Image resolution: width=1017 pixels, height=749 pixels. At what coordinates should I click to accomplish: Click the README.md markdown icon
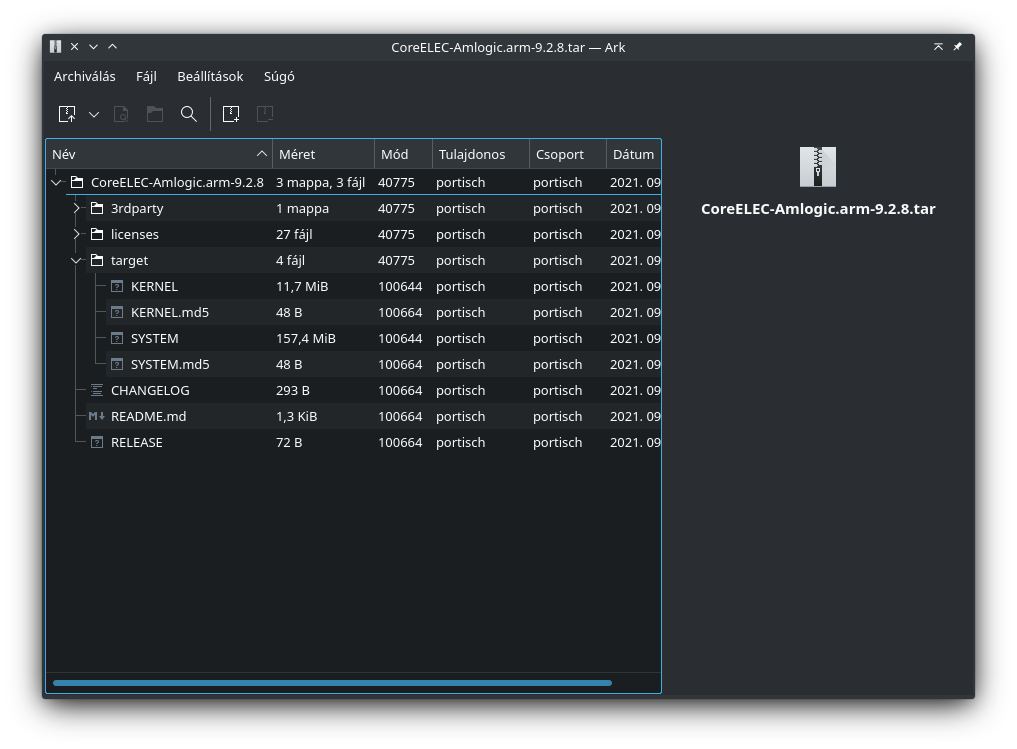[97, 416]
